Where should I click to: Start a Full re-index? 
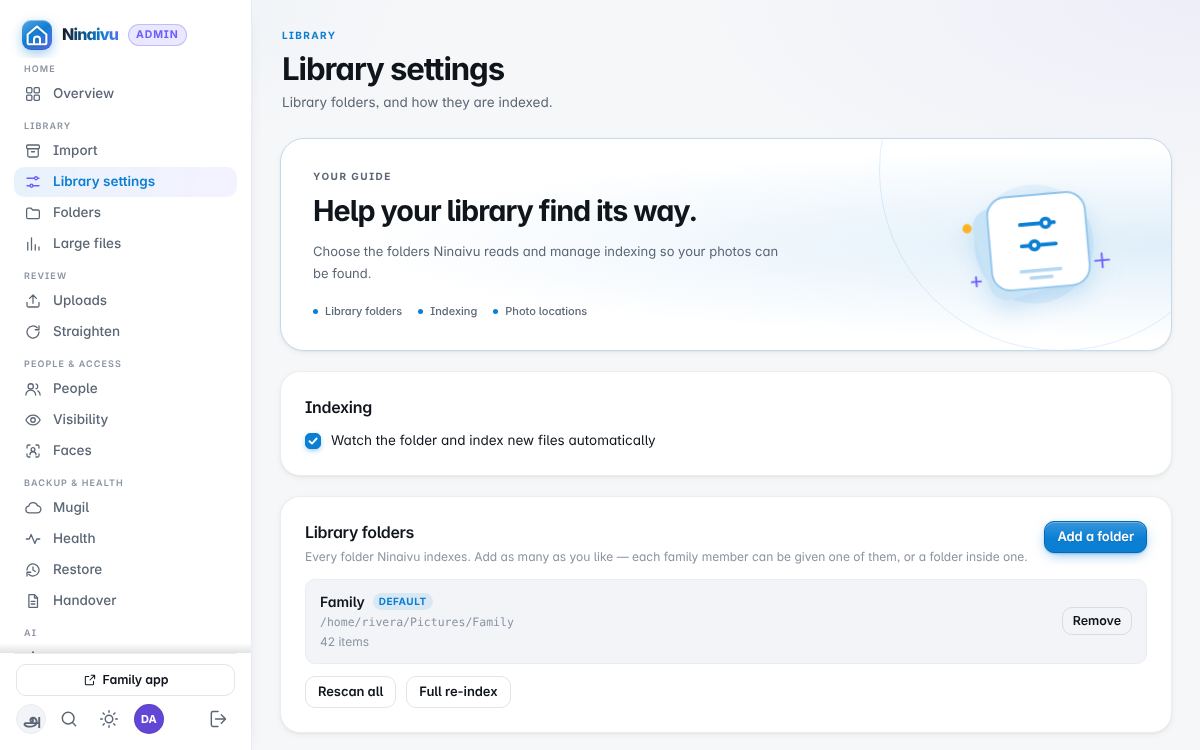[x=458, y=692]
